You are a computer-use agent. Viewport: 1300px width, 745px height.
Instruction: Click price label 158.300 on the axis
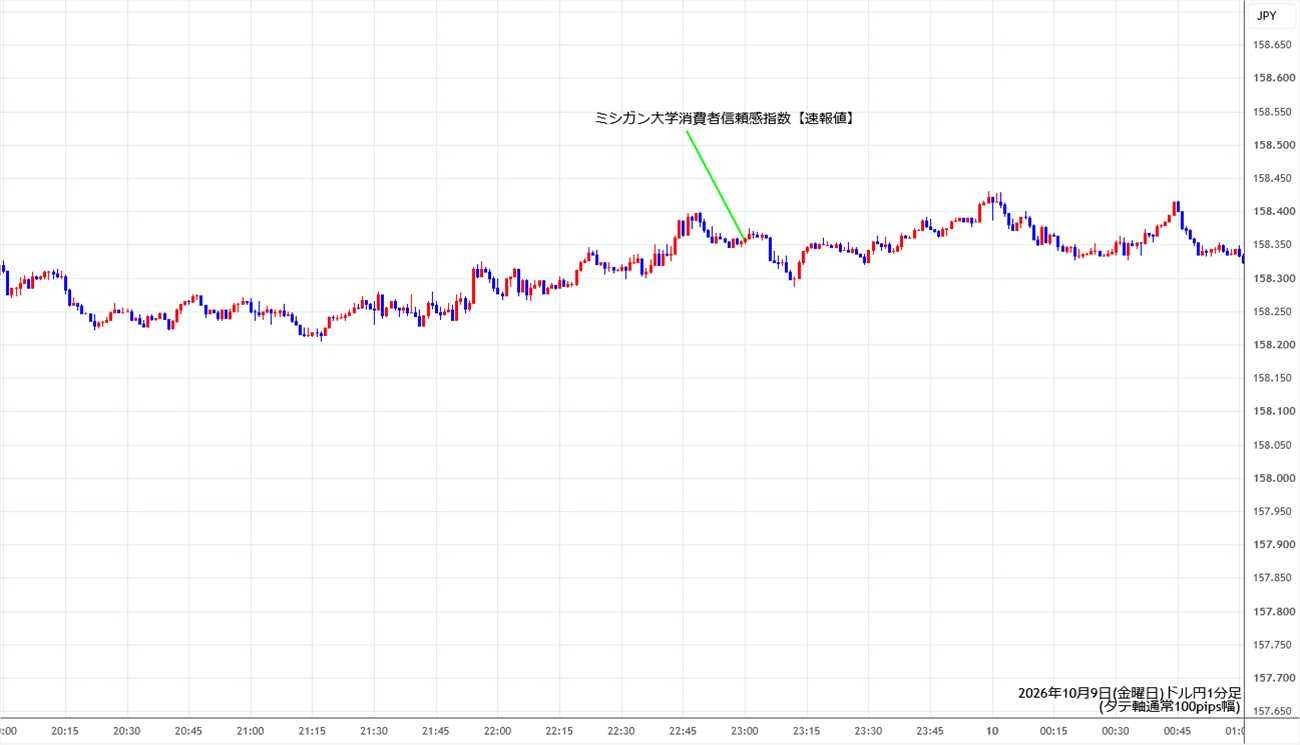[1272, 278]
